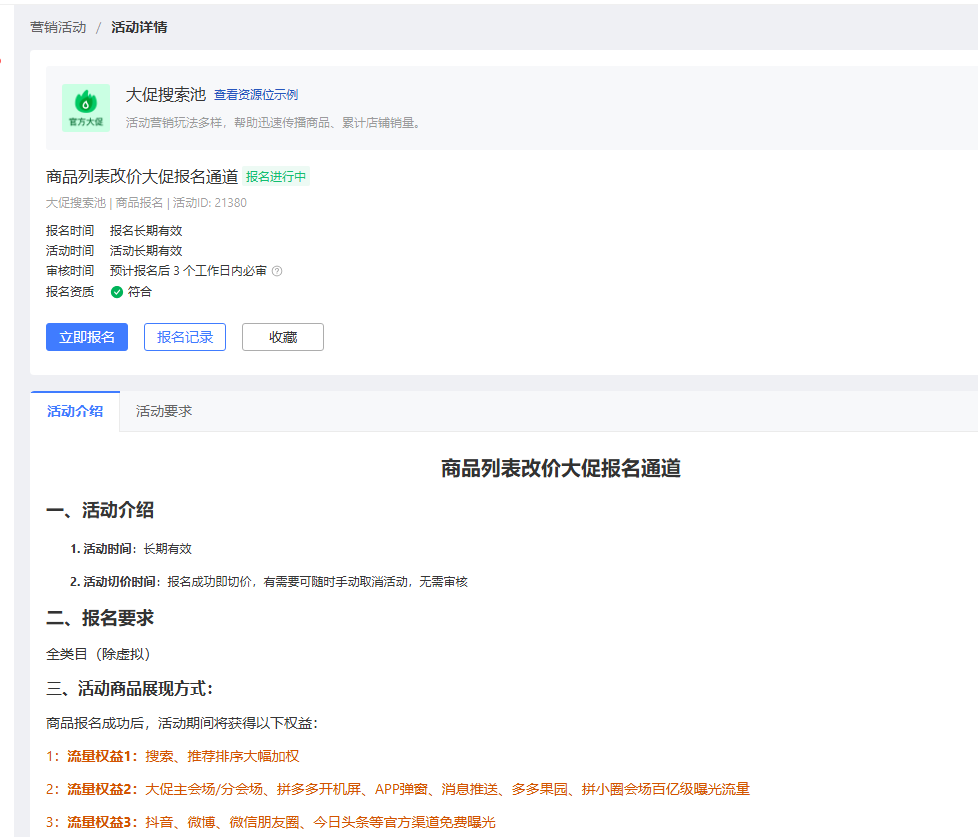Click the green check icon beside 符合
The width and height of the screenshot is (978, 837).
click(117, 292)
